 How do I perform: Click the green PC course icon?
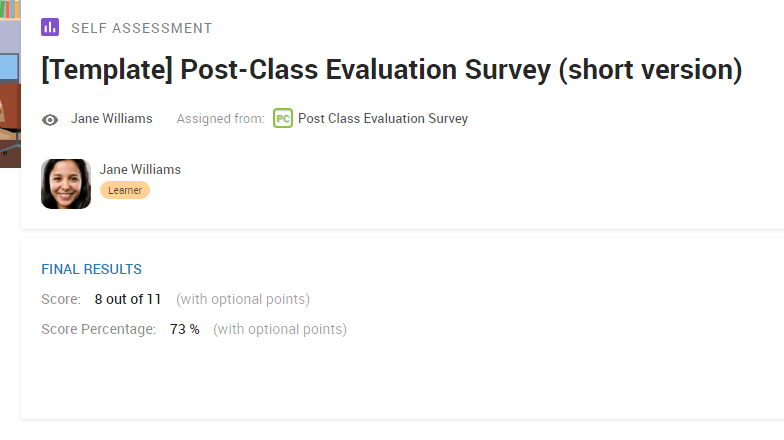tap(283, 118)
